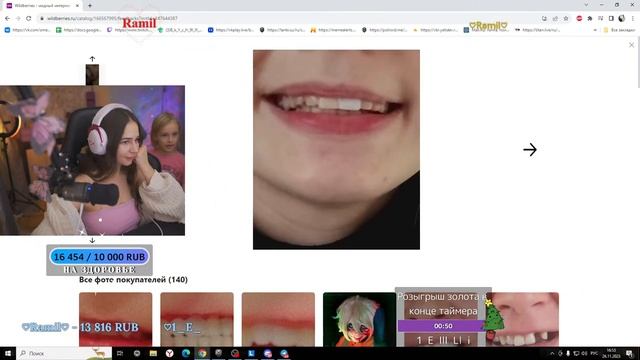The height and width of the screenshot is (360, 640).
Task: Click the taskbar Поиск search box
Action: click(x=64, y=353)
